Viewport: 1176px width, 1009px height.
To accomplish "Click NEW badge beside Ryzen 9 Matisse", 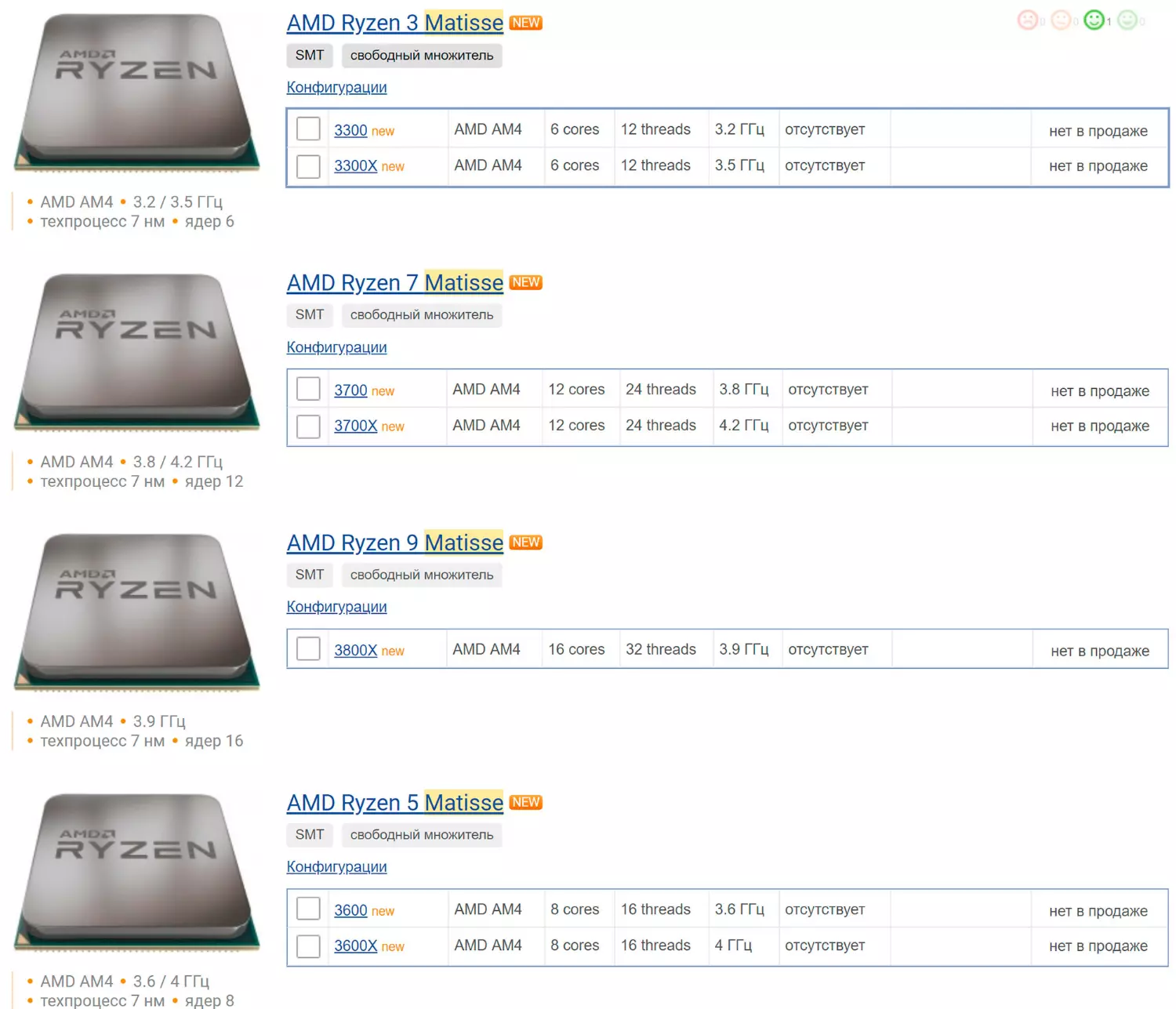I will click(526, 543).
